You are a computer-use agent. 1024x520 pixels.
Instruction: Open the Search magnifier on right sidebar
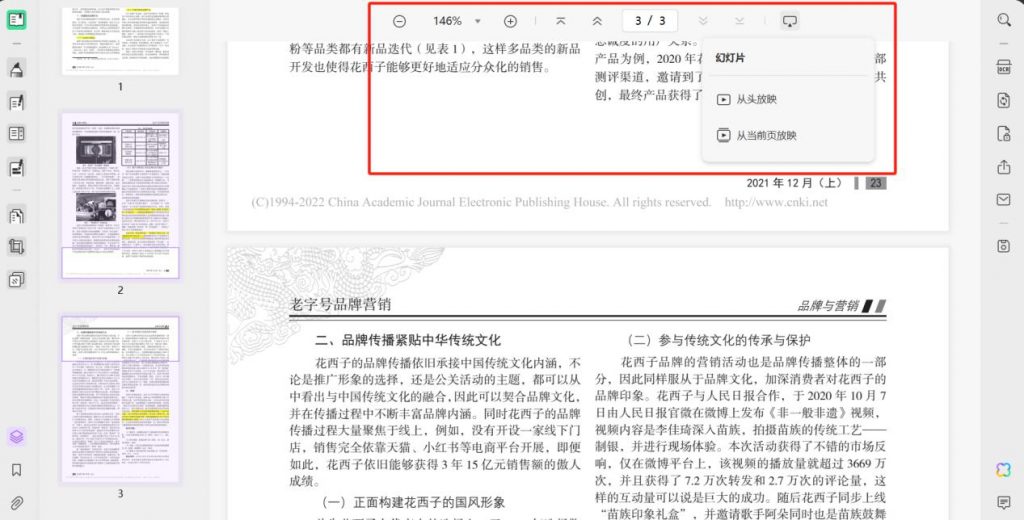pyautogui.click(x=1004, y=20)
